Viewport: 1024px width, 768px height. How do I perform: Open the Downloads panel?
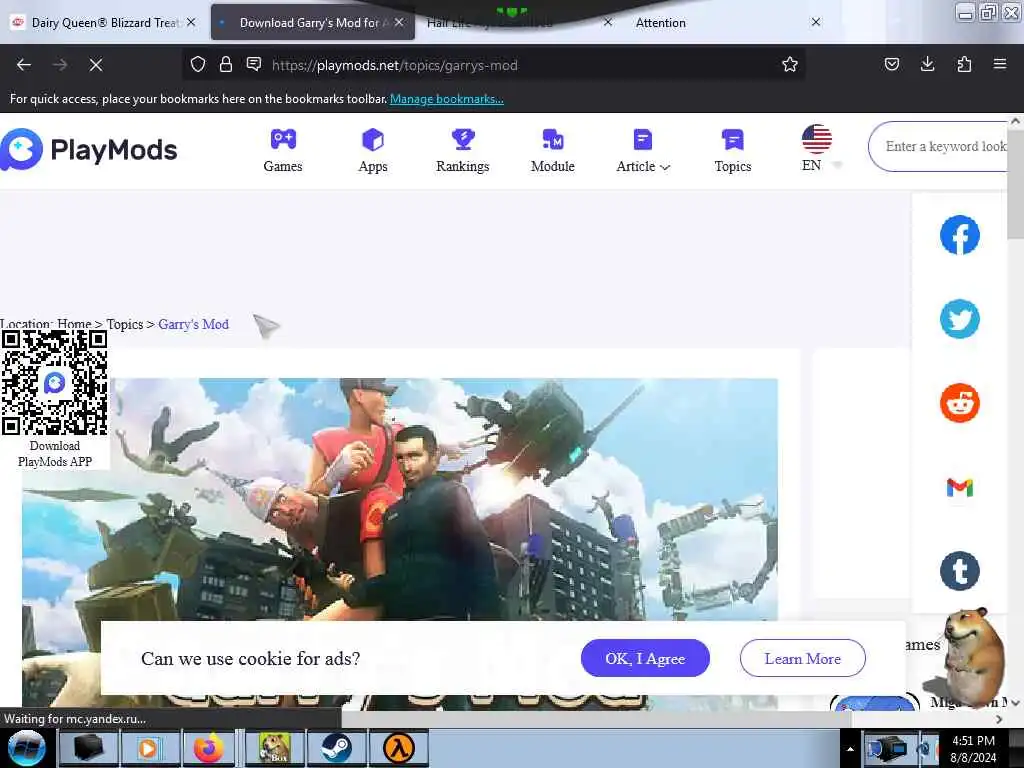927,64
